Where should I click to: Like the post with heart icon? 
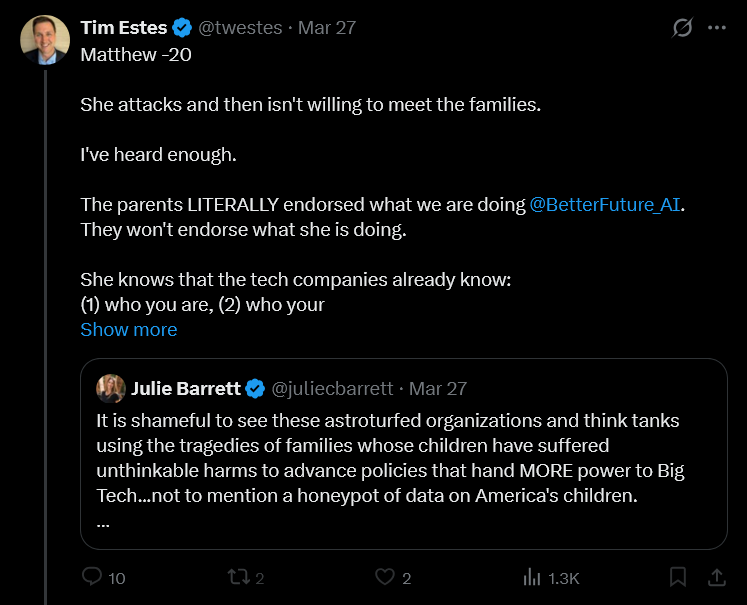coord(385,577)
